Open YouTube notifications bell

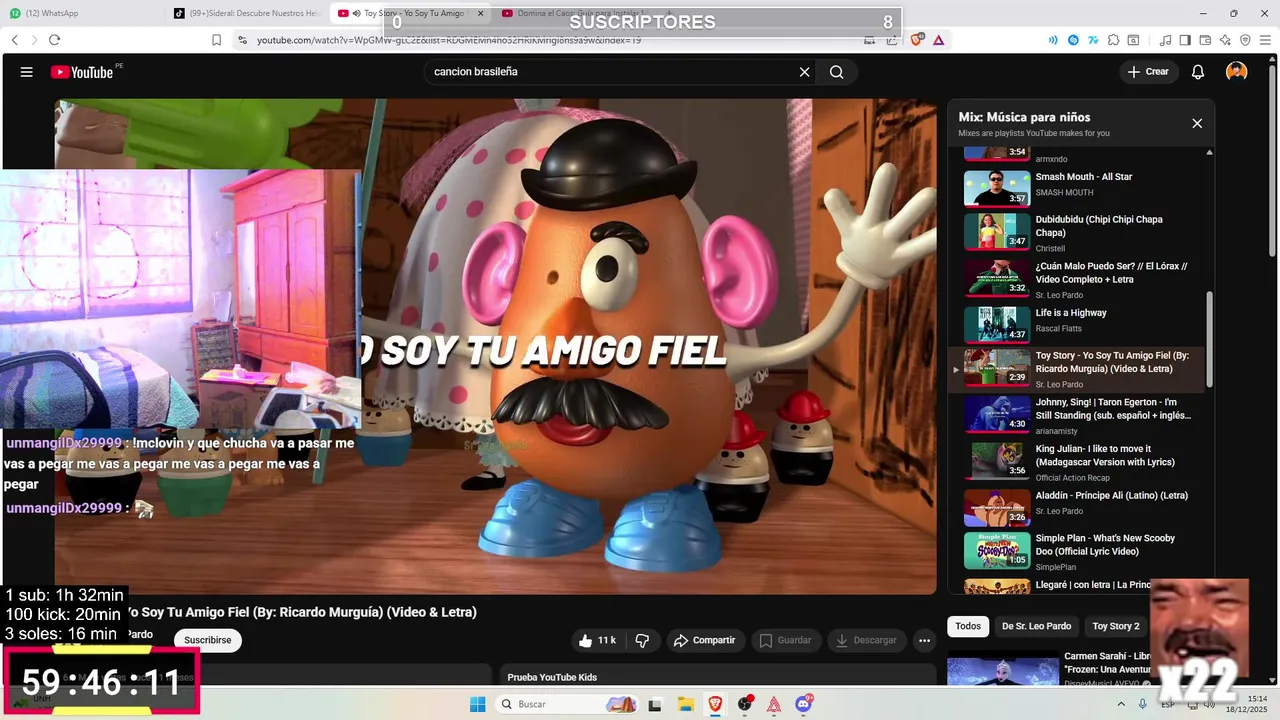1198,72
